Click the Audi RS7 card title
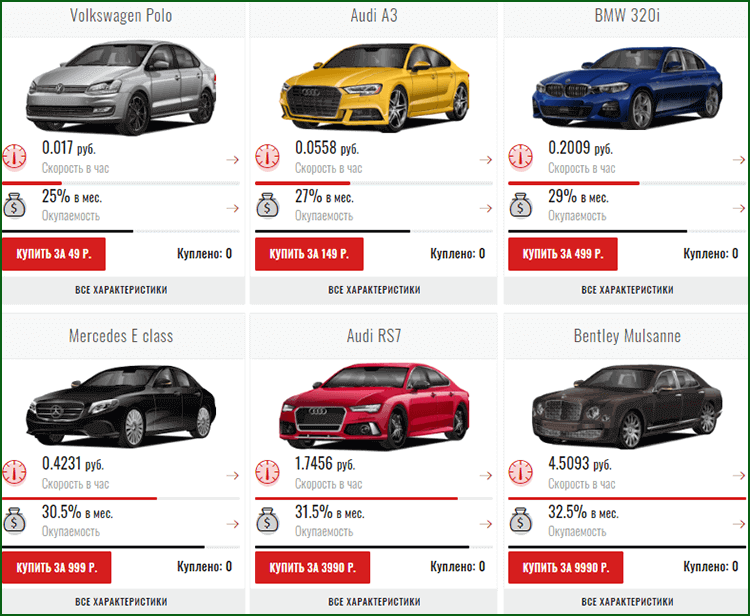 coord(374,336)
